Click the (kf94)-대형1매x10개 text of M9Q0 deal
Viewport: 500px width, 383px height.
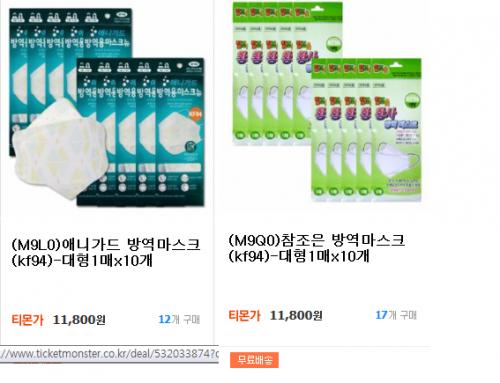(x=299, y=256)
